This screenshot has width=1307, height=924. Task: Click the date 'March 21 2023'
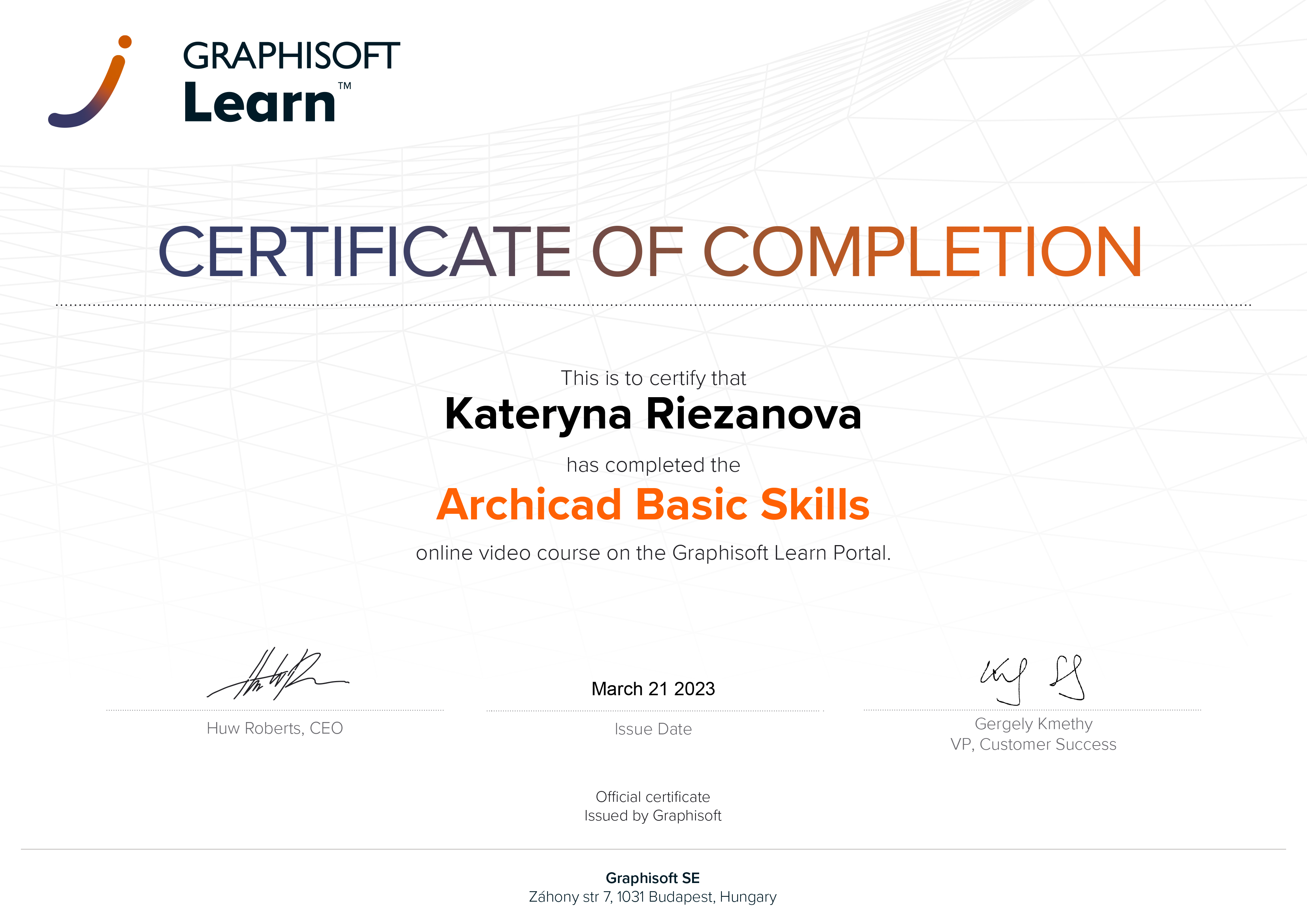pyautogui.click(x=653, y=689)
